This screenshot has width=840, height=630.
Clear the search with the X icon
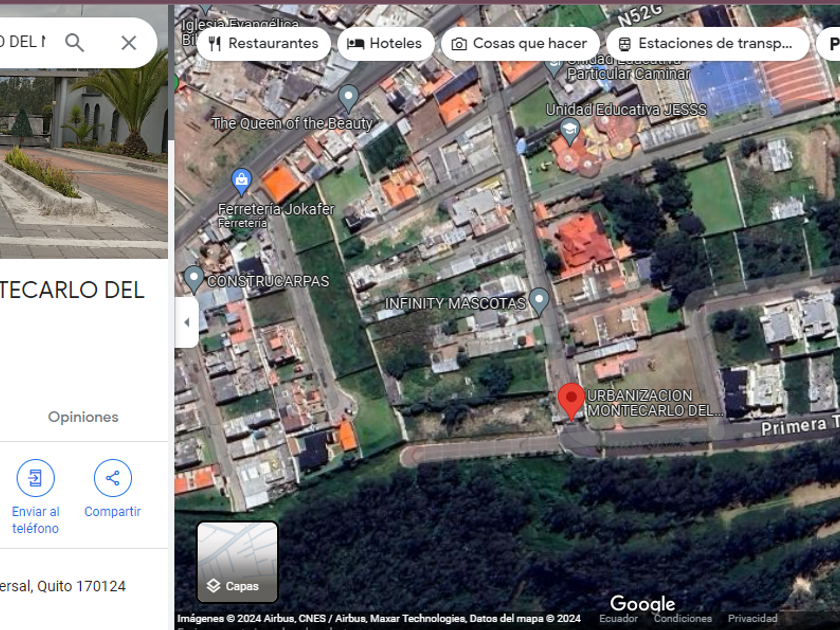129,43
